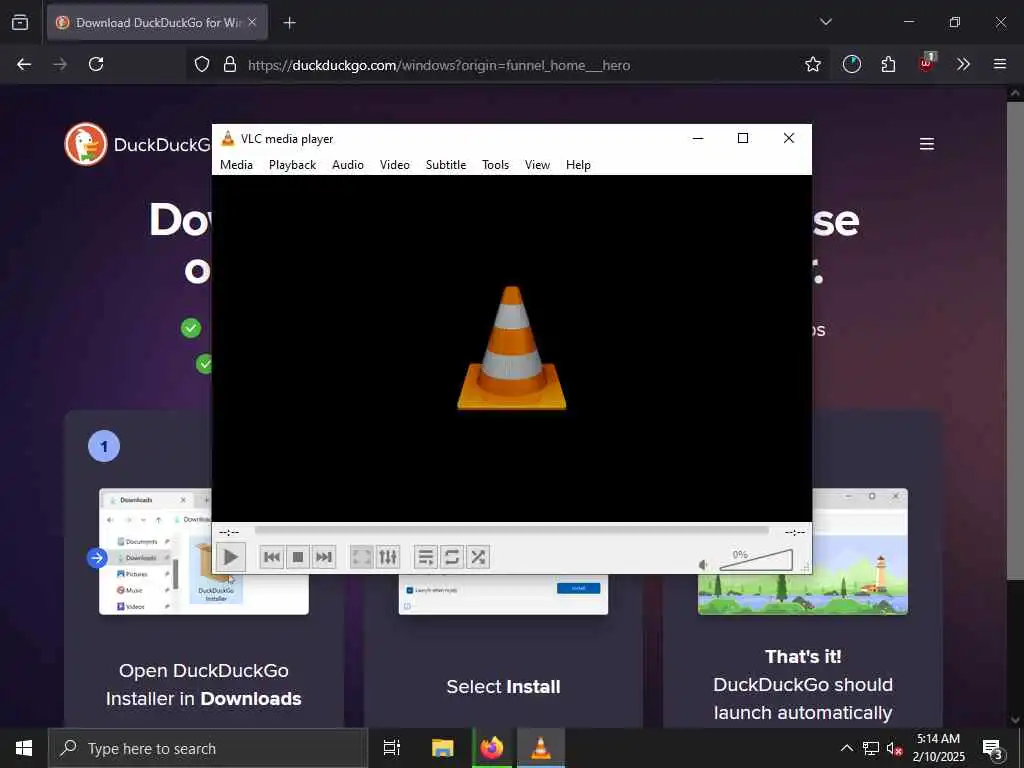The width and height of the screenshot is (1024, 768).
Task: Open the VLC Subtitle menu
Action: coord(446,165)
